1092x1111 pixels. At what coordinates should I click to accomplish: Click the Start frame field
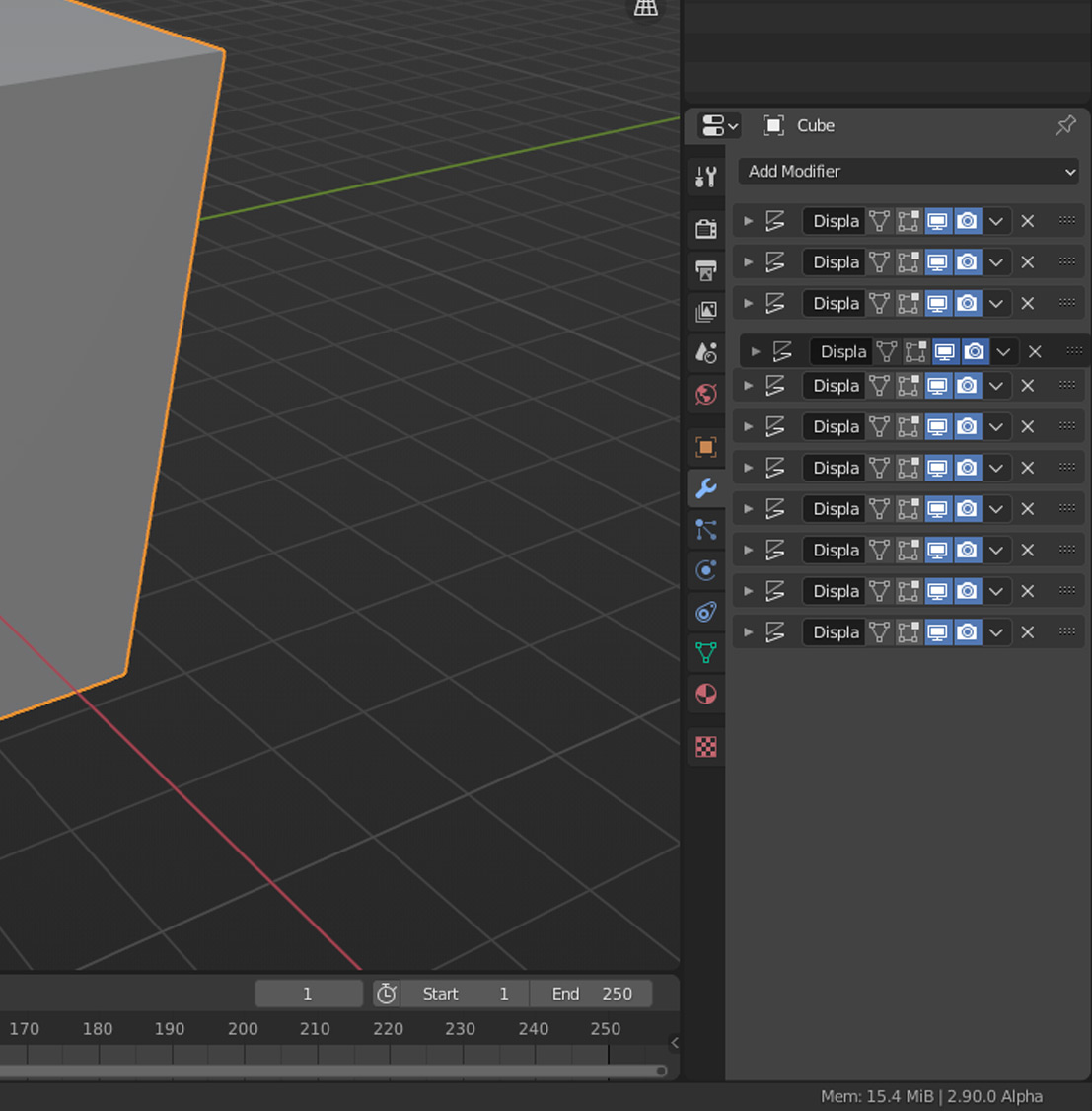pyautogui.click(x=465, y=994)
